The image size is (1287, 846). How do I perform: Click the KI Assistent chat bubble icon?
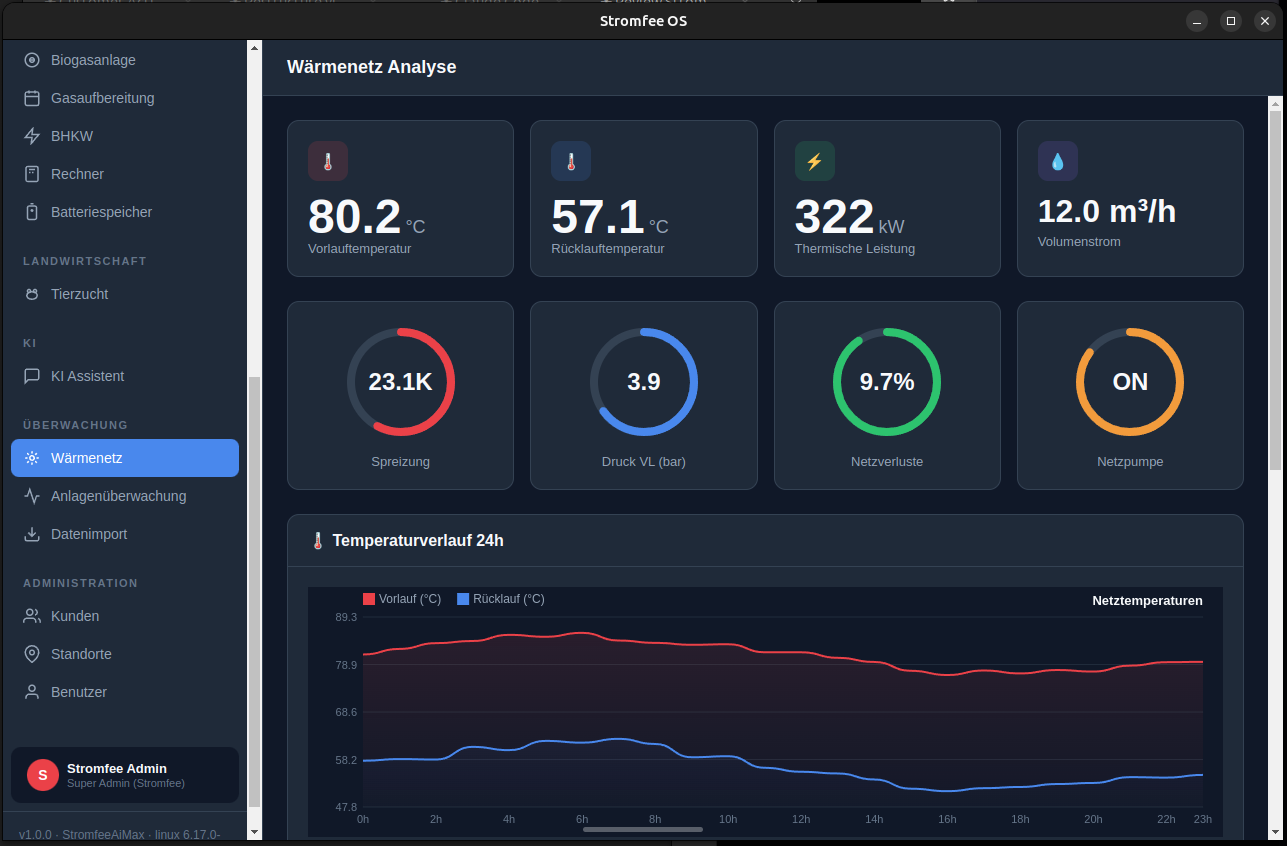pyautogui.click(x=32, y=376)
